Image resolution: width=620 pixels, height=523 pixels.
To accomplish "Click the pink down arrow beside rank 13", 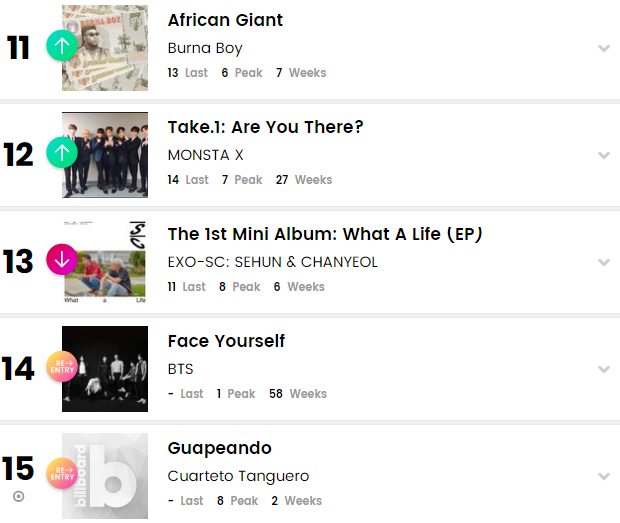I will [62, 260].
